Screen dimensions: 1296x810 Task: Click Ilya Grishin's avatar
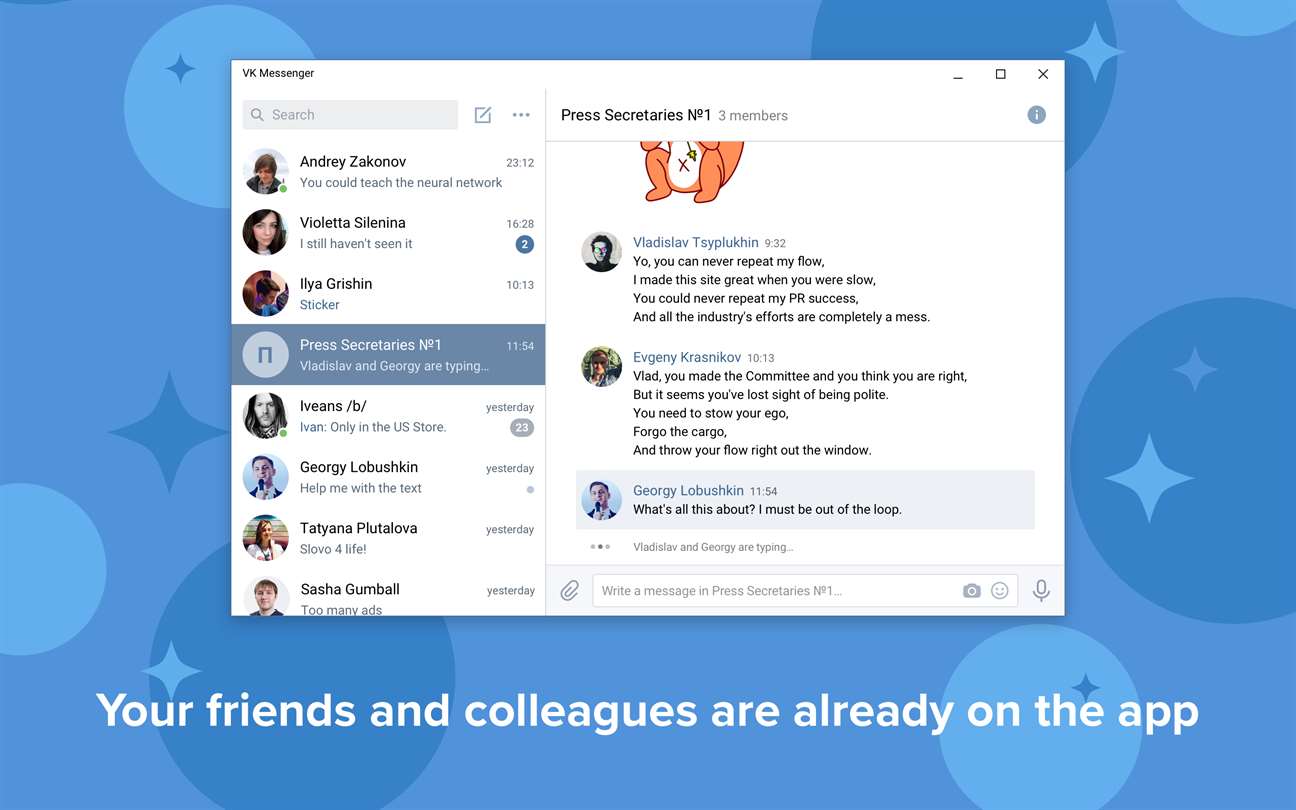point(266,294)
